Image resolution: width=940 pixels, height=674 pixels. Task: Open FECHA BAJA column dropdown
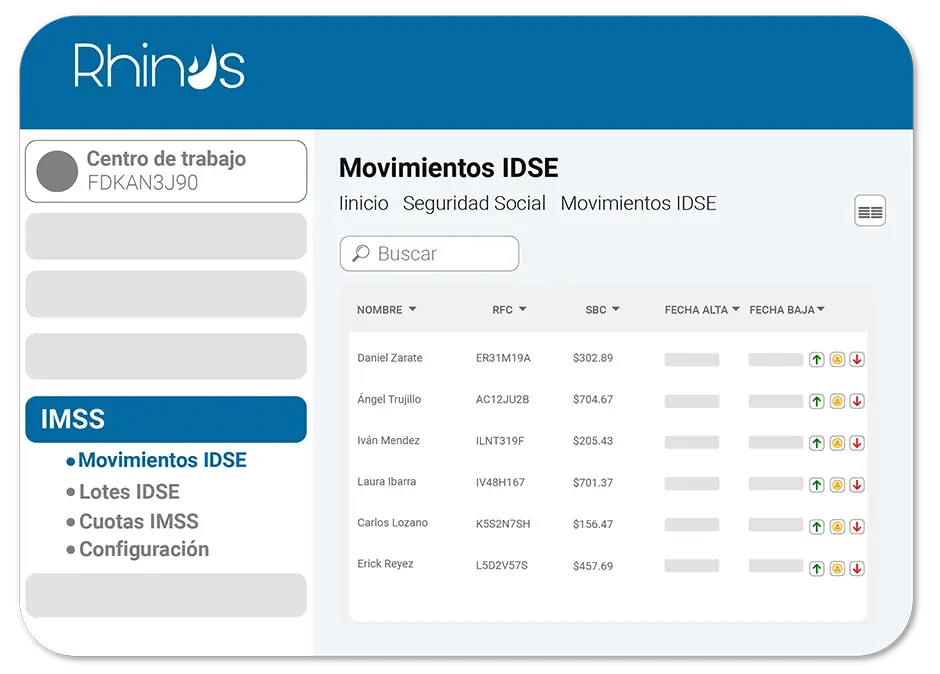pyautogui.click(x=821, y=310)
